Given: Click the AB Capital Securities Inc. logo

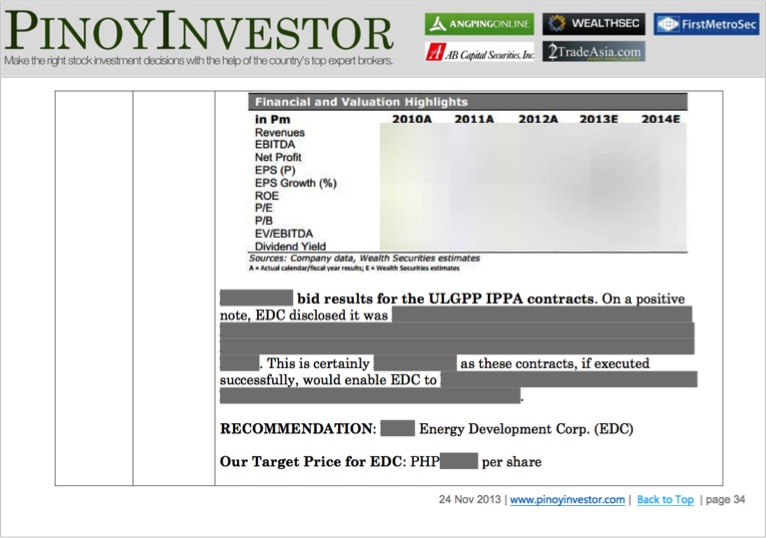Looking at the screenshot, I should click(480, 52).
